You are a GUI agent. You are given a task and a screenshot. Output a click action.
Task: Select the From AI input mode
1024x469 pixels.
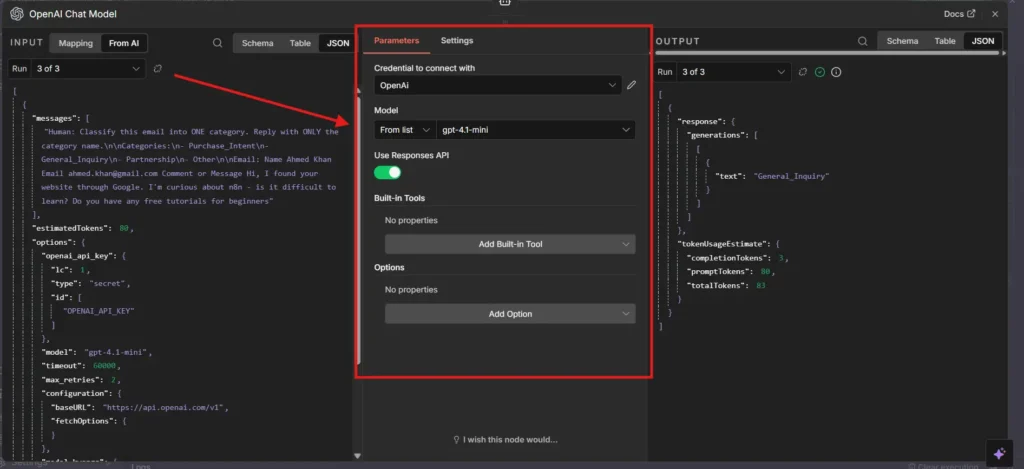pos(124,43)
